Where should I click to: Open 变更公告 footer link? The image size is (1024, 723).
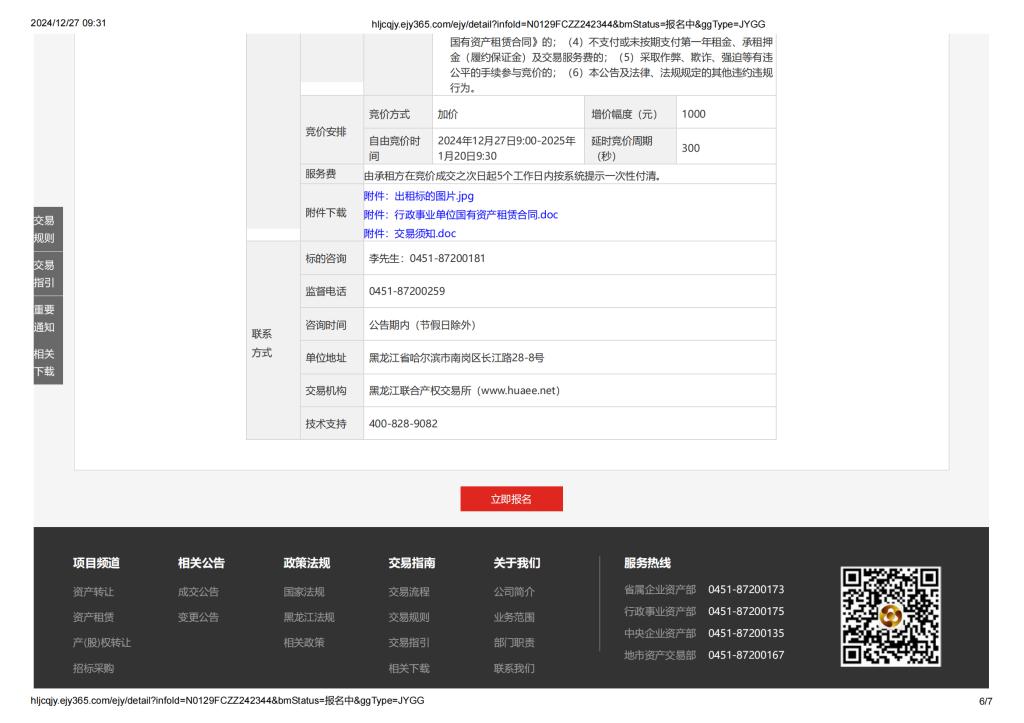pyautogui.click(x=198, y=617)
